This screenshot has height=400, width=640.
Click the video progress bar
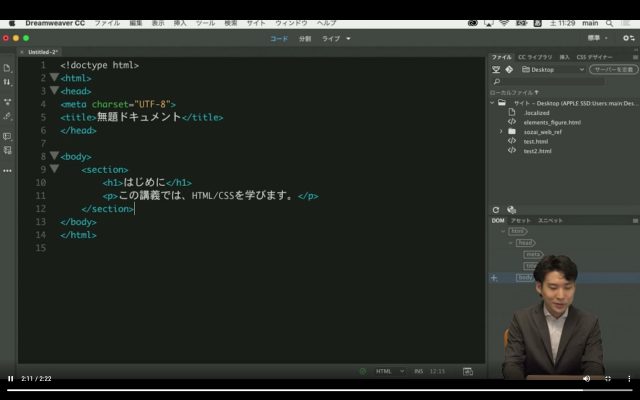coord(320,390)
